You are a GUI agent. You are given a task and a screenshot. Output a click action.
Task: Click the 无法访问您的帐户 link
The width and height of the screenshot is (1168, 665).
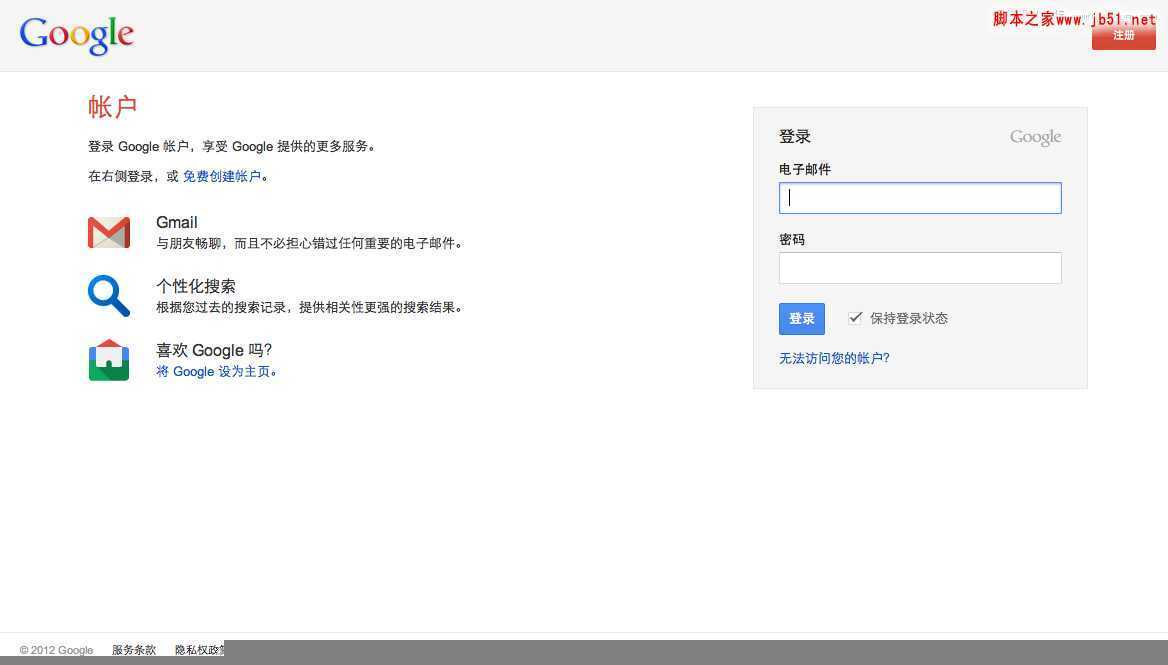tap(834, 357)
